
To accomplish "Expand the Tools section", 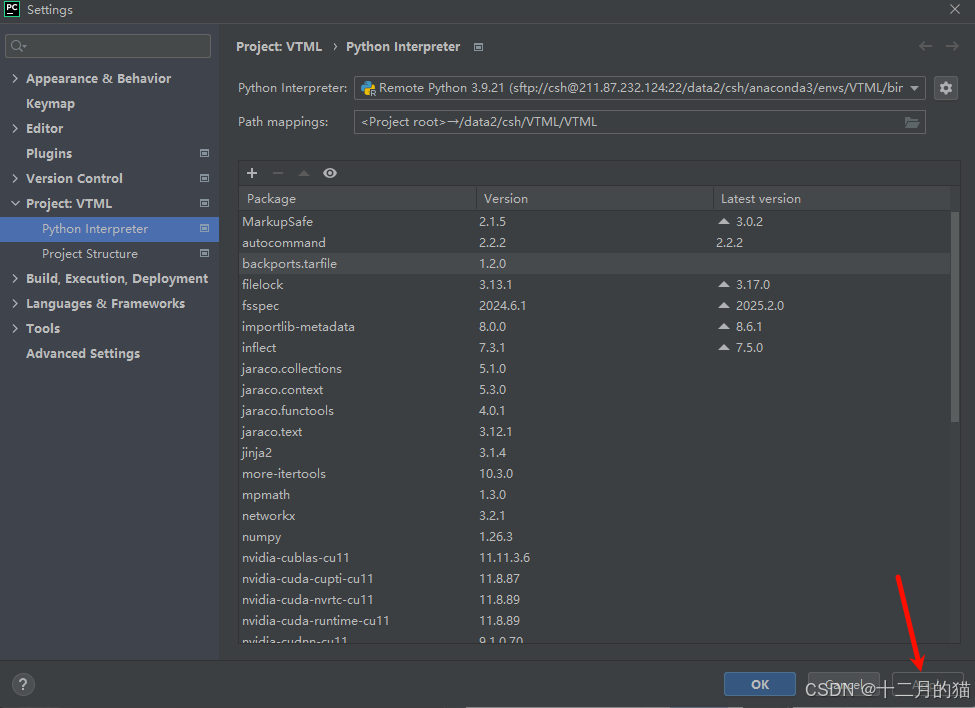I will (15, 328).
